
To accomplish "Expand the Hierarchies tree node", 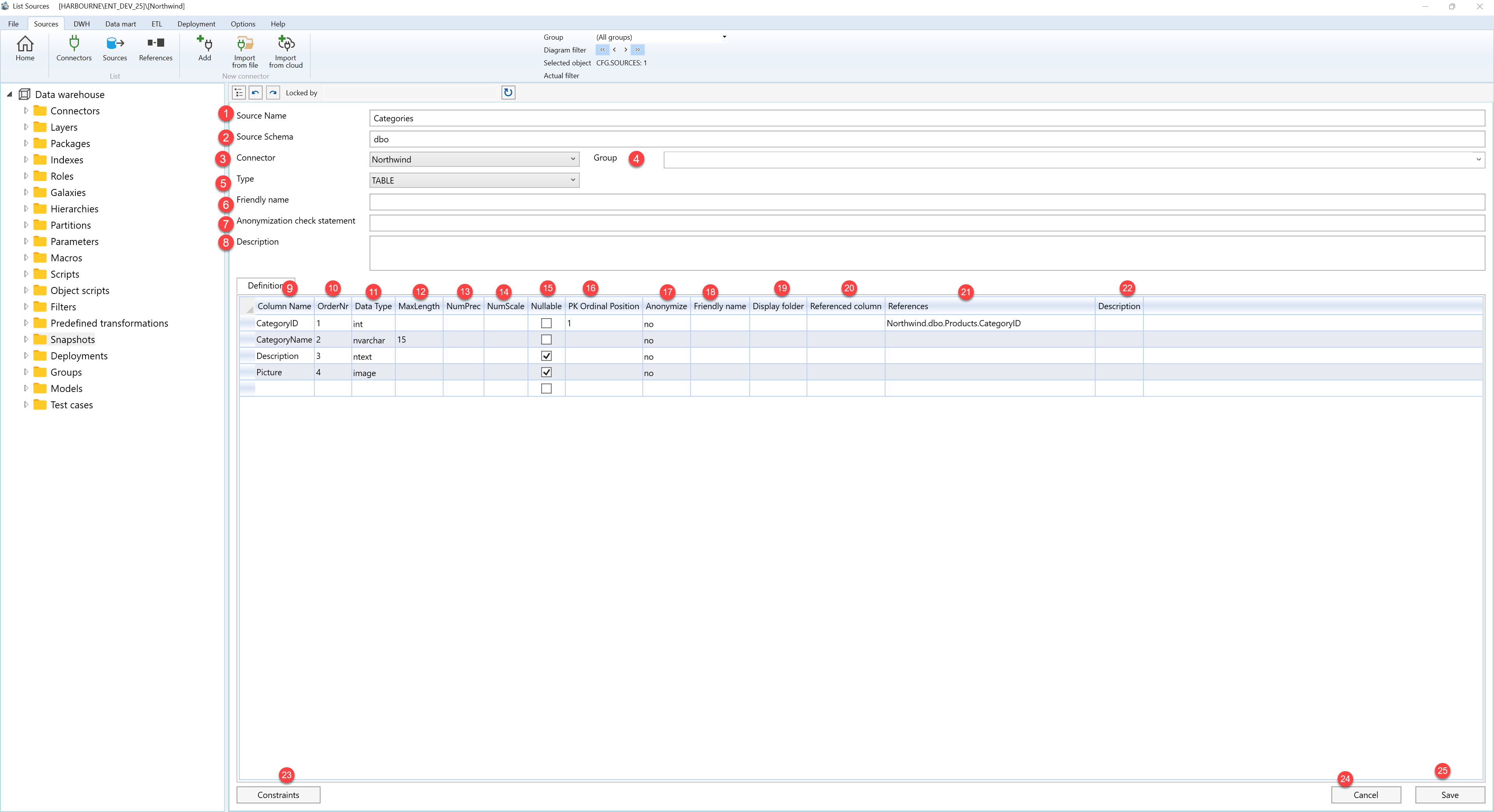I will coord(26,208).
